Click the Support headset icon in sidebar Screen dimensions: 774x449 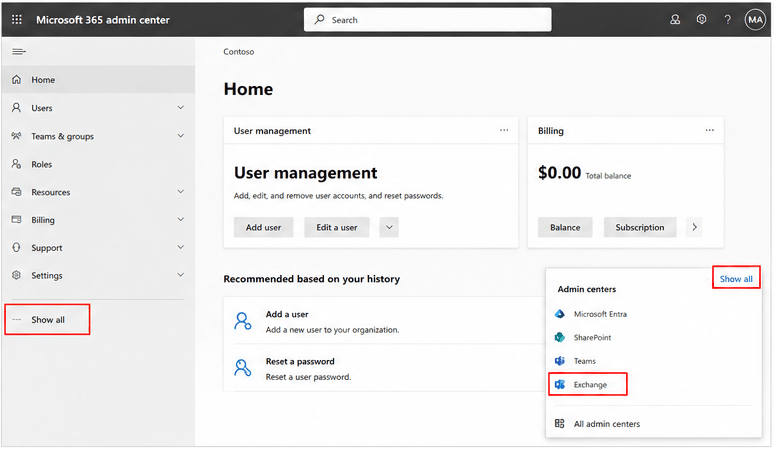coord(16,247)
